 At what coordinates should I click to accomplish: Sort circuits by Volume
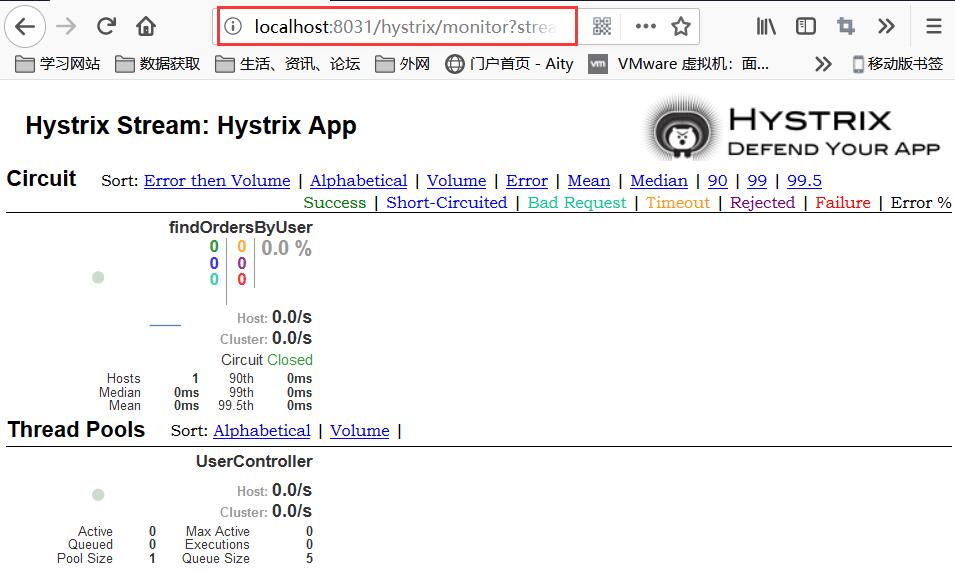coord(456,181)
